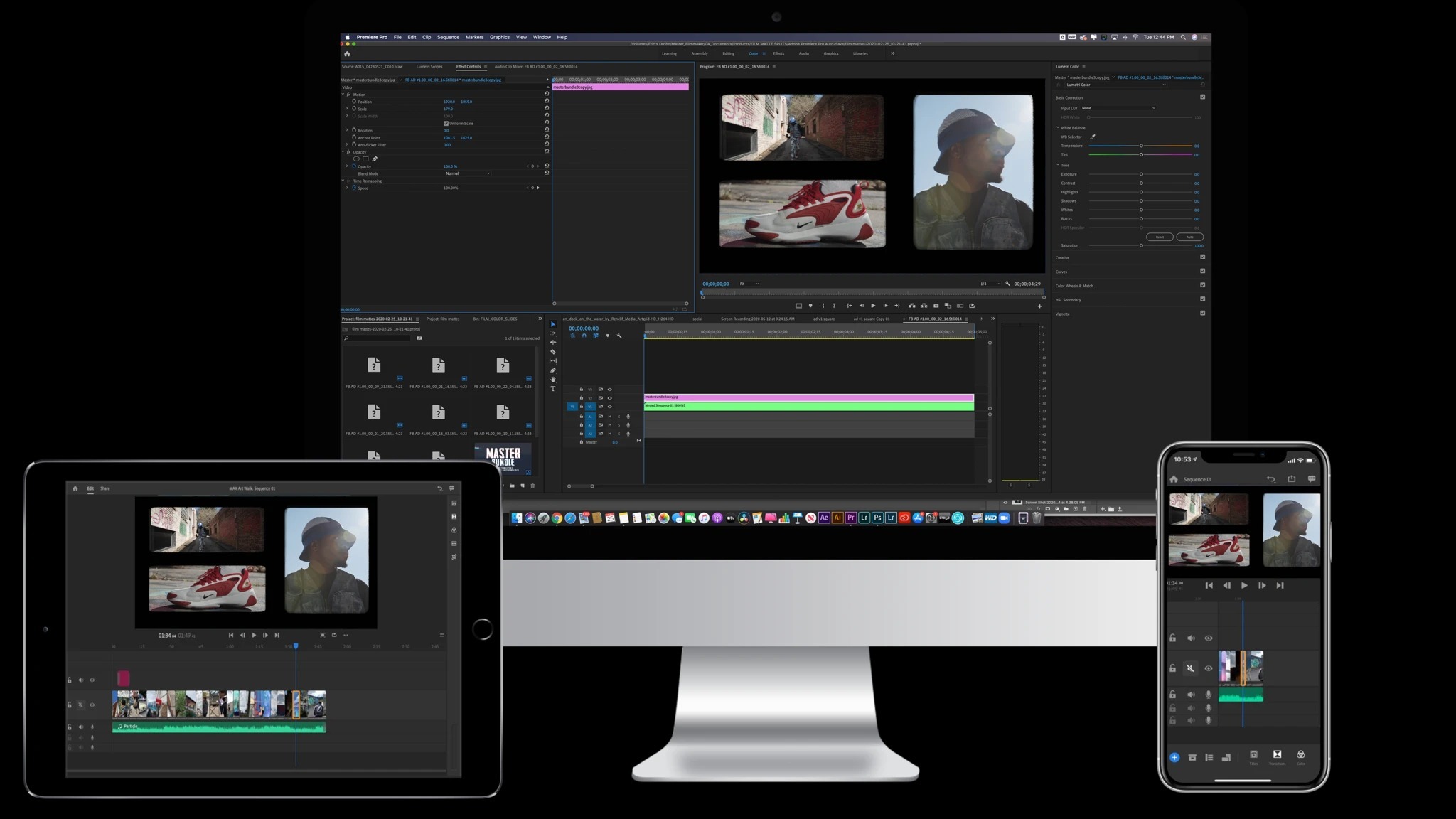
Task: Collapse the White Balance section
Action: point(1058,128)
